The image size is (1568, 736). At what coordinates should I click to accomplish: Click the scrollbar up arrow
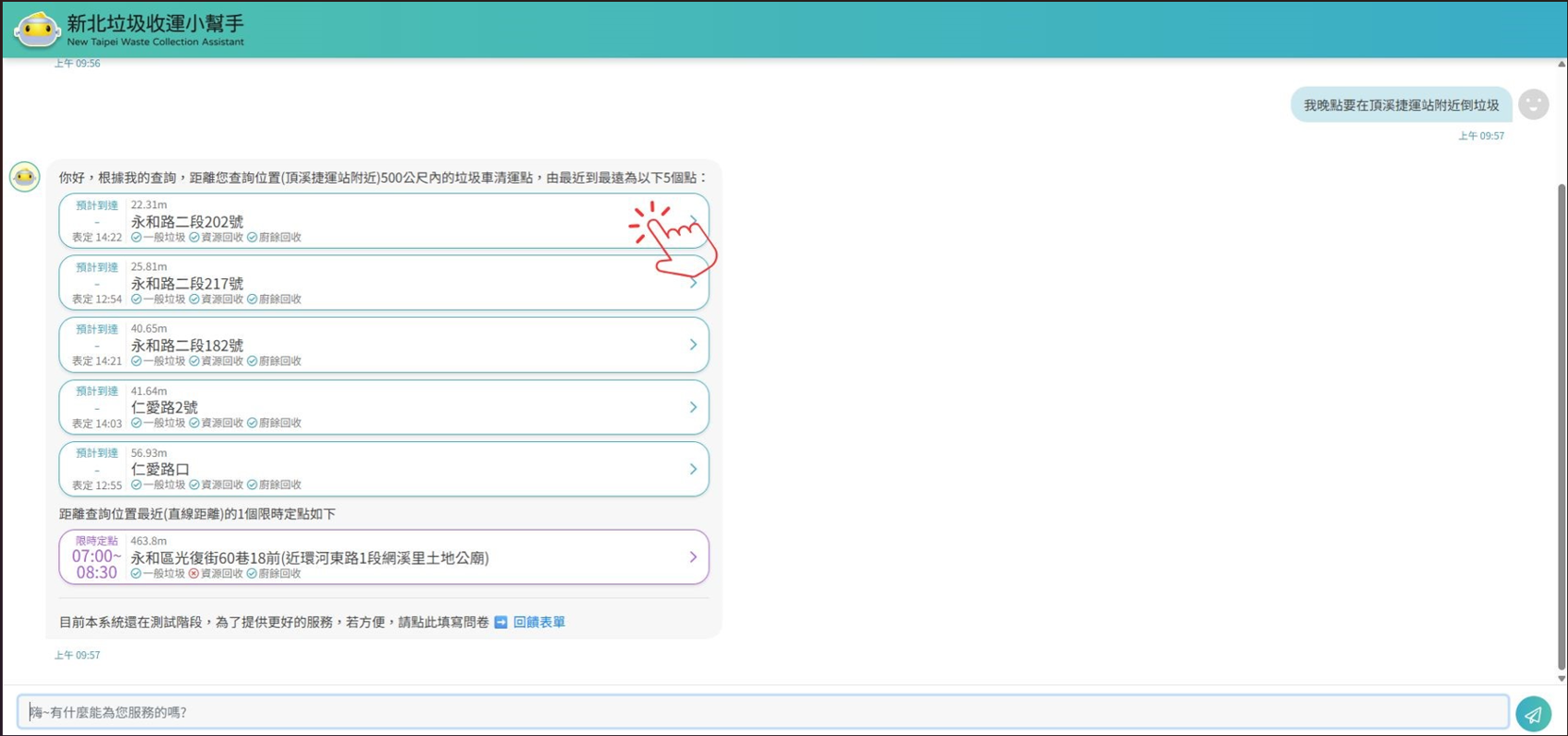coord(1561,64)
